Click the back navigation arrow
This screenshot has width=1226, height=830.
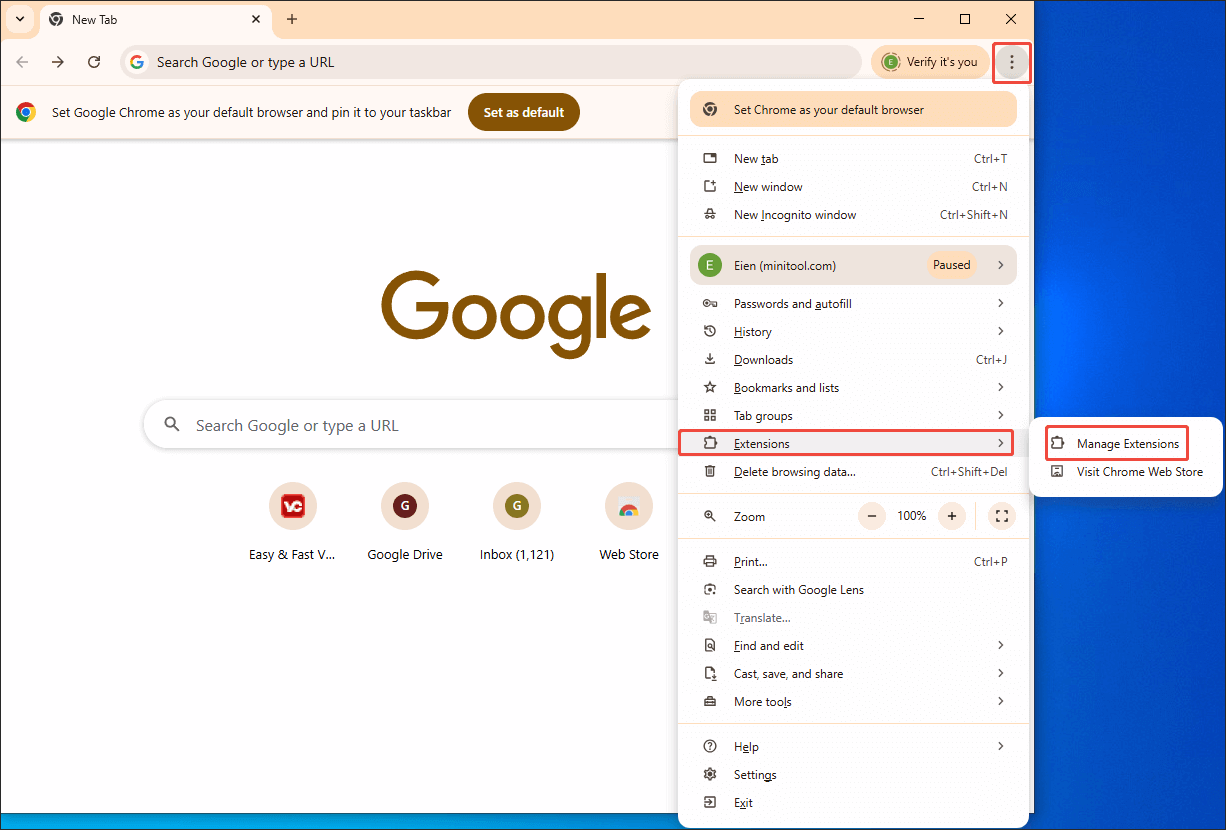pos(22,61)
